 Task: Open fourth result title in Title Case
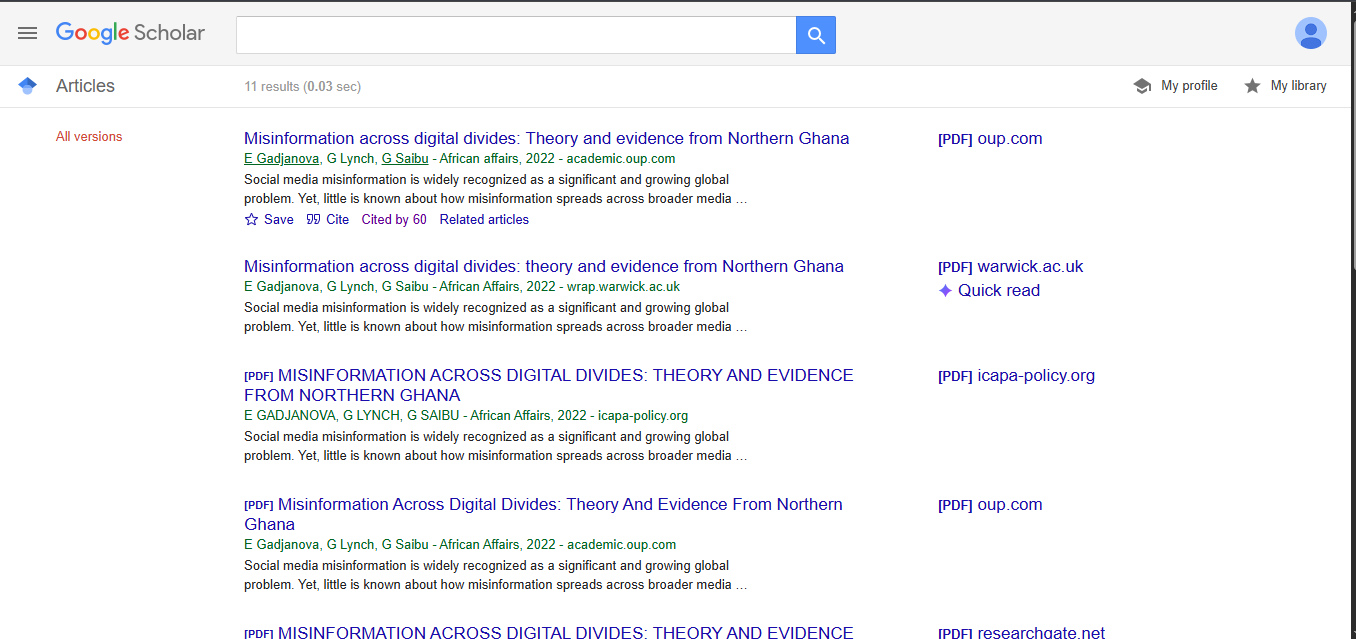pyautogui.click(x=544, y=514)
